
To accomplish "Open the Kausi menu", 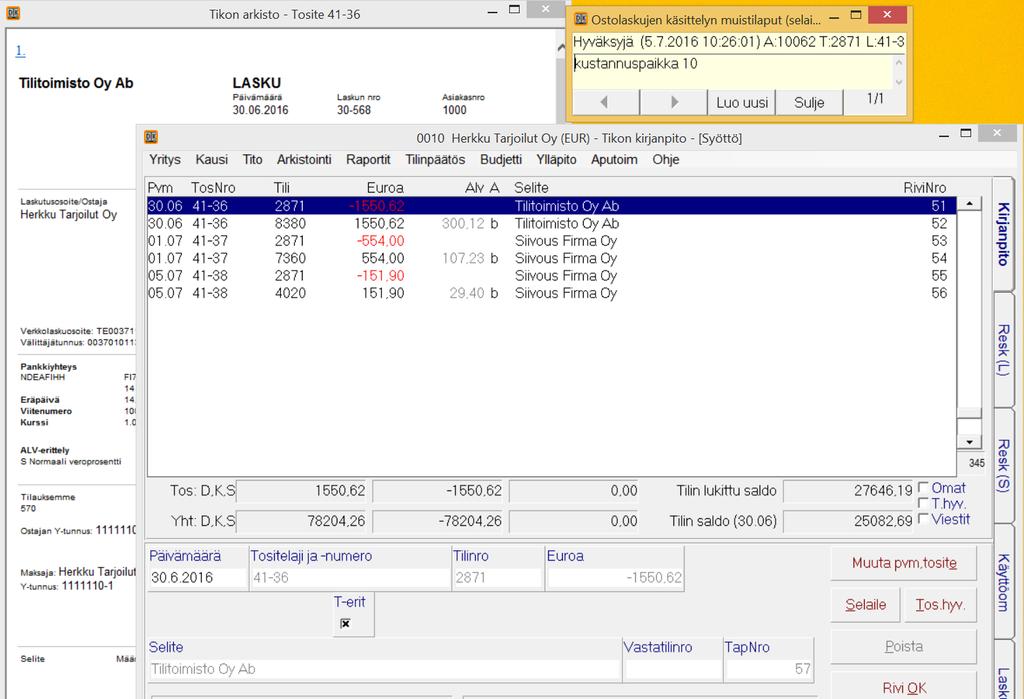I will pyautogui.click(x=212, y=159).
